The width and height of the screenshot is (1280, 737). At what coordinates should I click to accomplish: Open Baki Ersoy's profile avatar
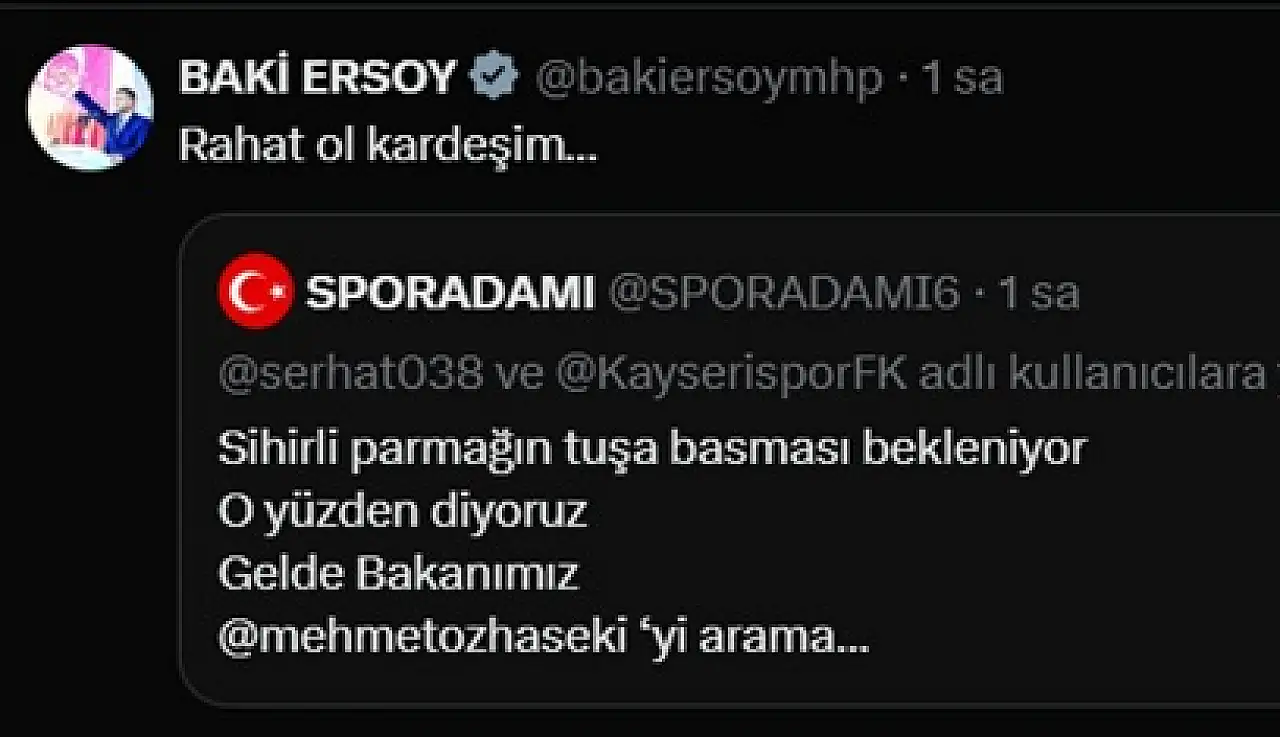coord(90,107)
